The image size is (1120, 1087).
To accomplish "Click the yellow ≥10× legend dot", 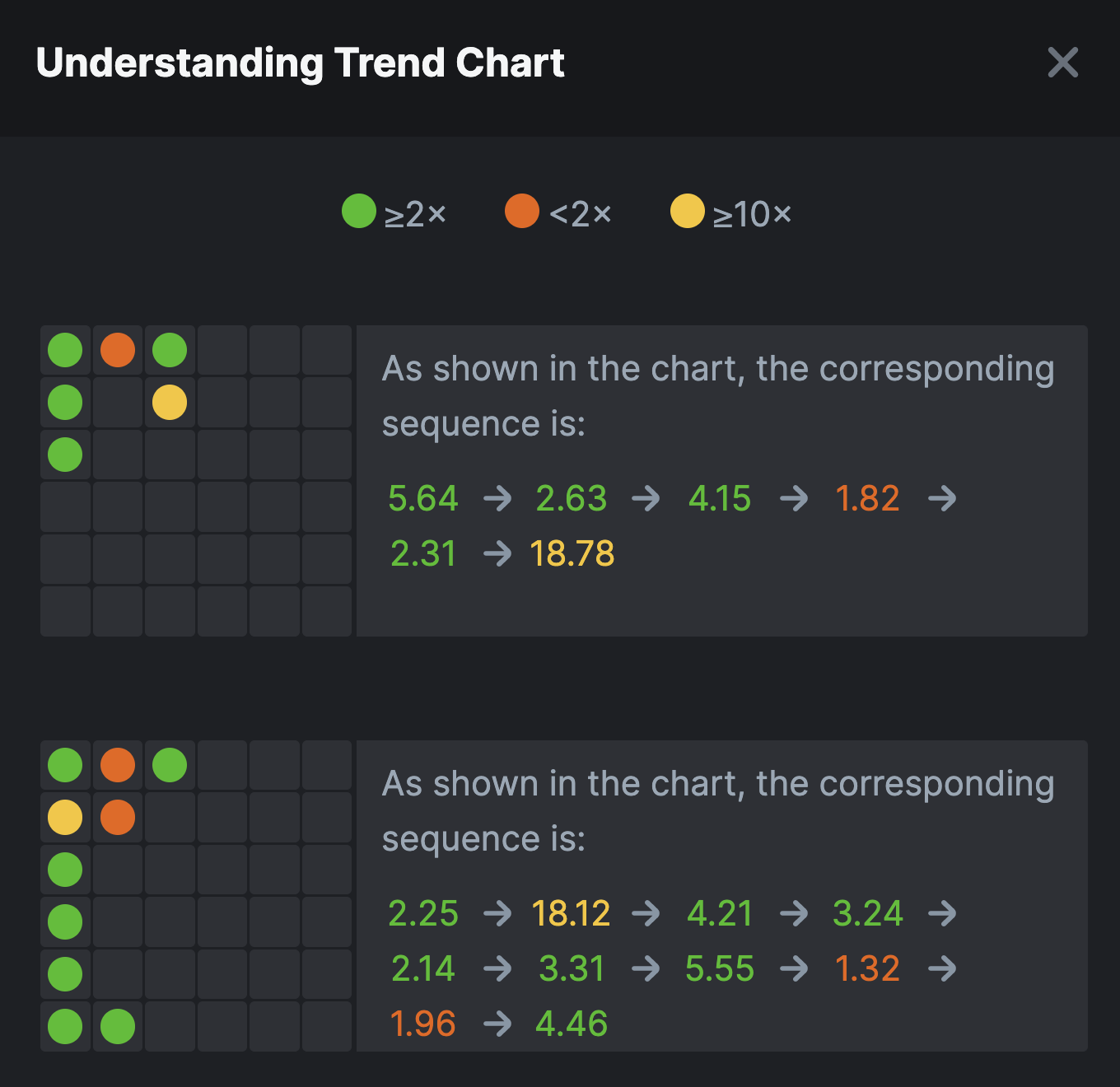I will point(687,211).
